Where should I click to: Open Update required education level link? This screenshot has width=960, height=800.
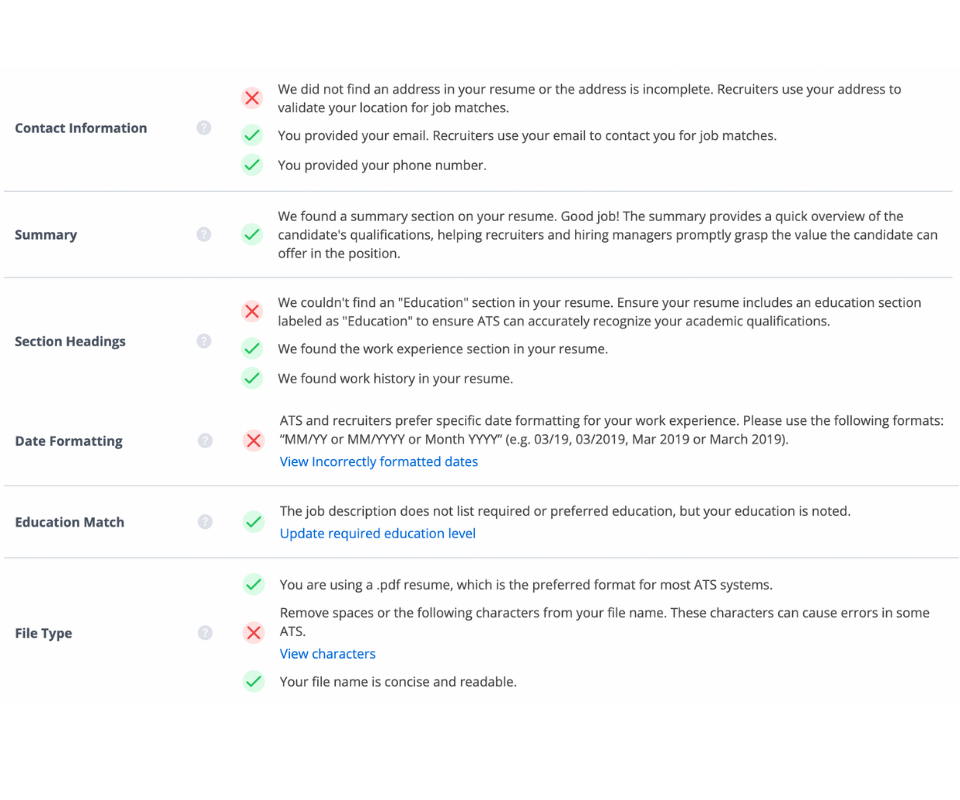(377, 533)
